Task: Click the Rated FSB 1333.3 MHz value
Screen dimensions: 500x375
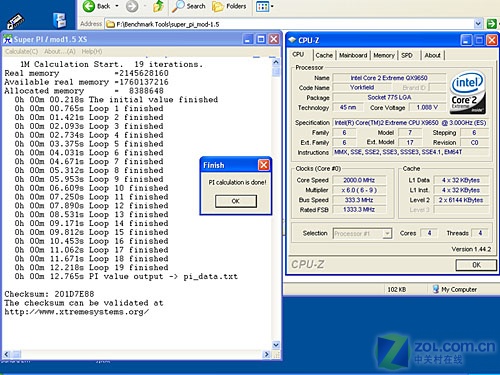Action: tap(359, 210)
